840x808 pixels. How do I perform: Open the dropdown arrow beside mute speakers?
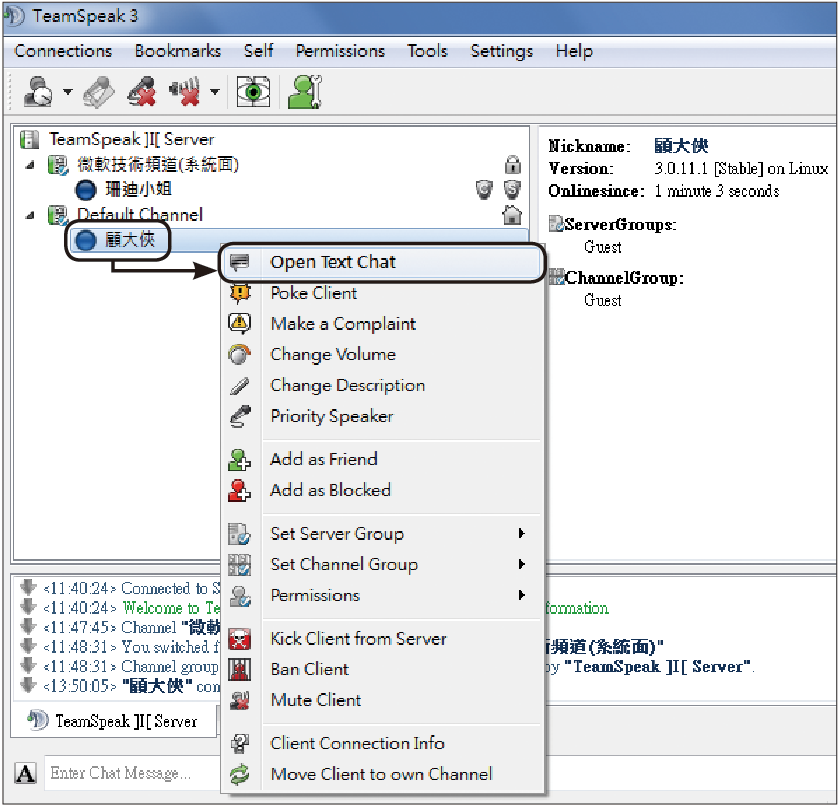[x=215, y=92]
